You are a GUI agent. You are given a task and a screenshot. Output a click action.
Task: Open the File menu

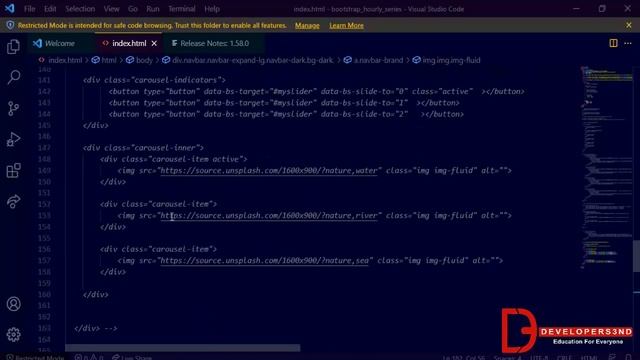point(29,9)
